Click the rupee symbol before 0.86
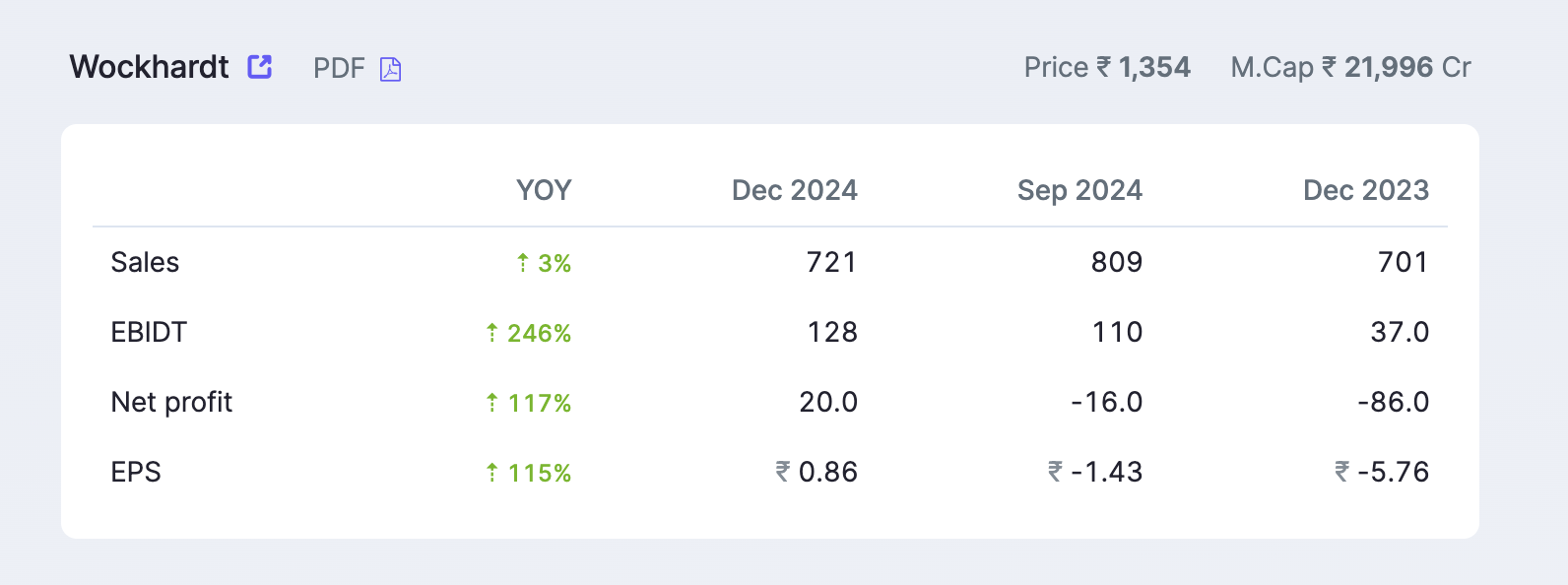 click(x=783, y=472)
